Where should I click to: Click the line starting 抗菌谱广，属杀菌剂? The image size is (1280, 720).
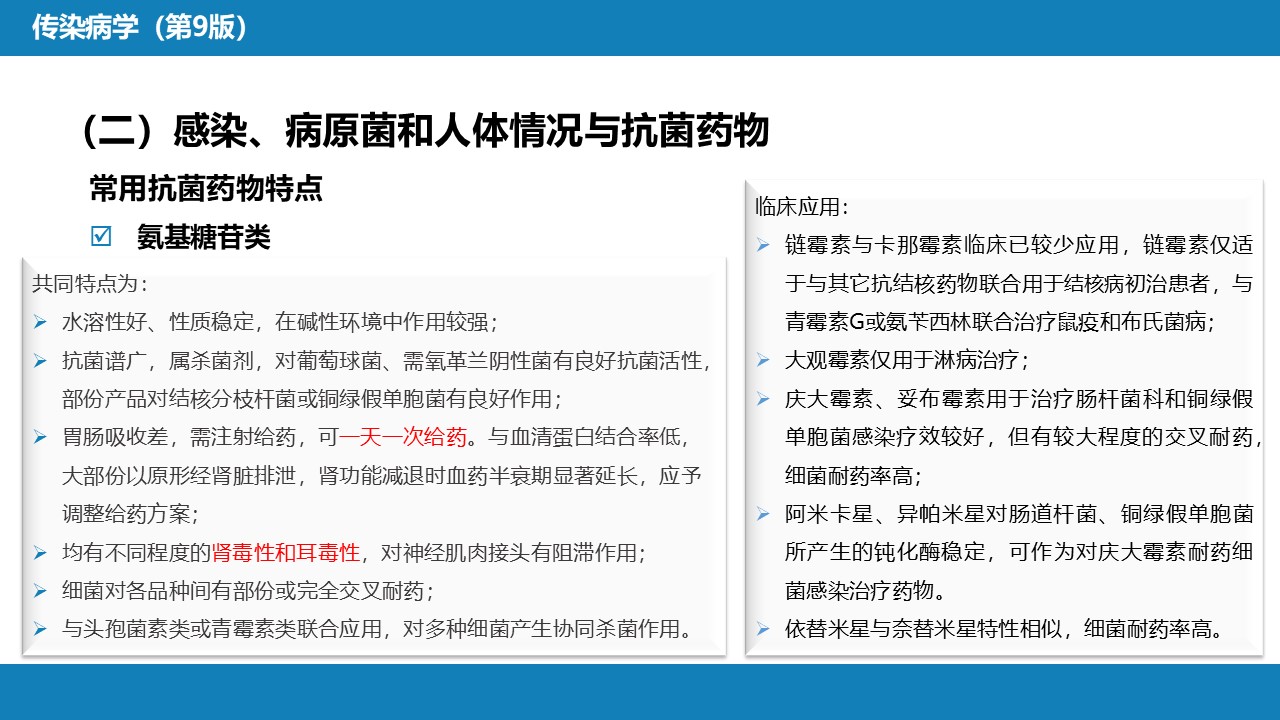pos(386,361)
